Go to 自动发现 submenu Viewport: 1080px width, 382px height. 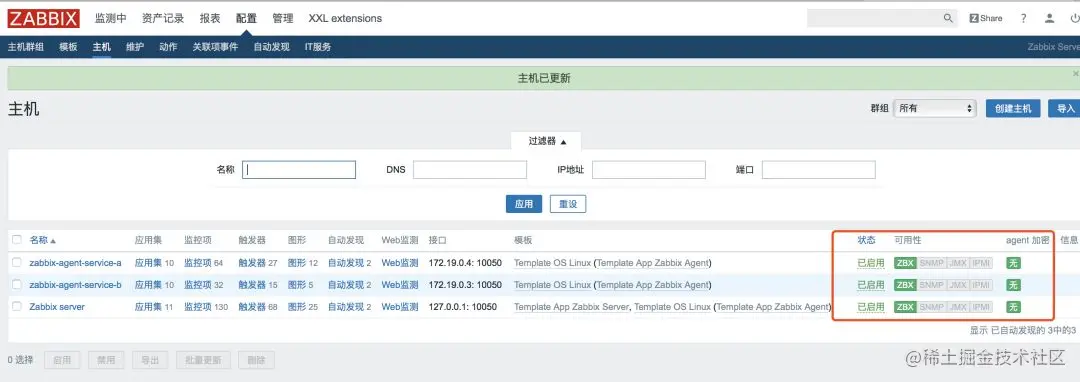point(271,47)
